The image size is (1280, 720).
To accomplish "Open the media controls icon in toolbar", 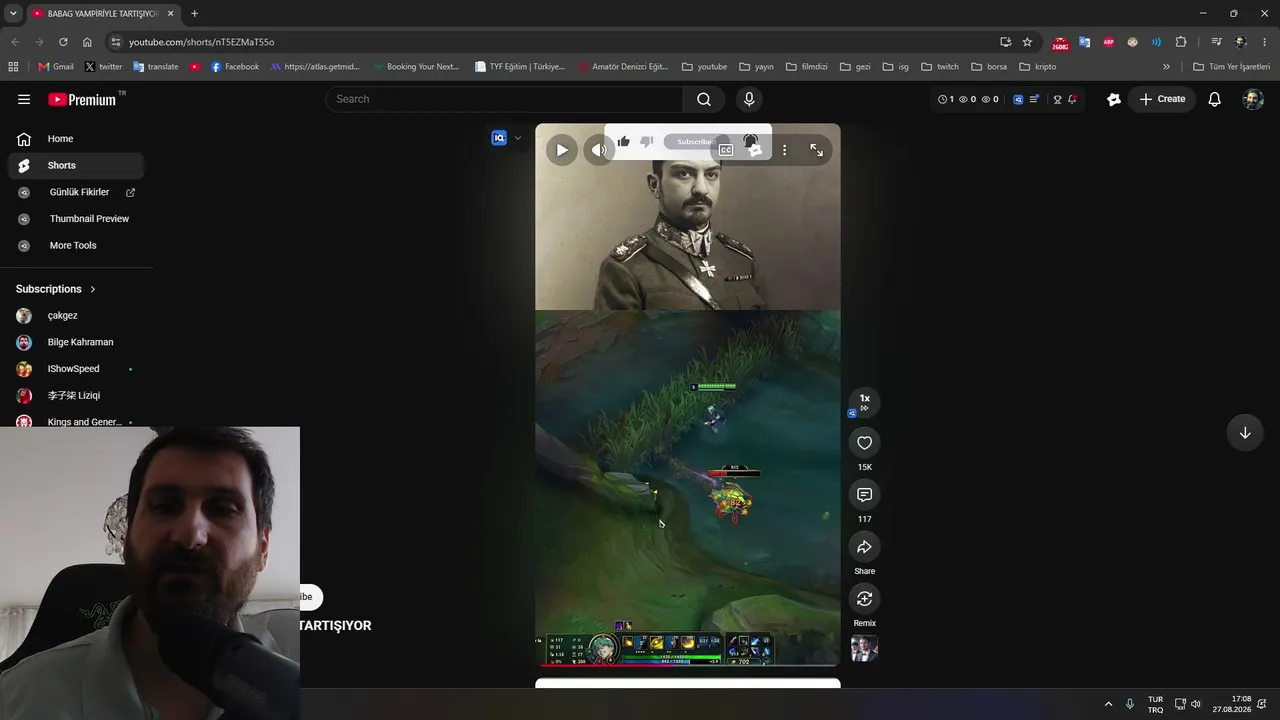I will (1216, 42).
